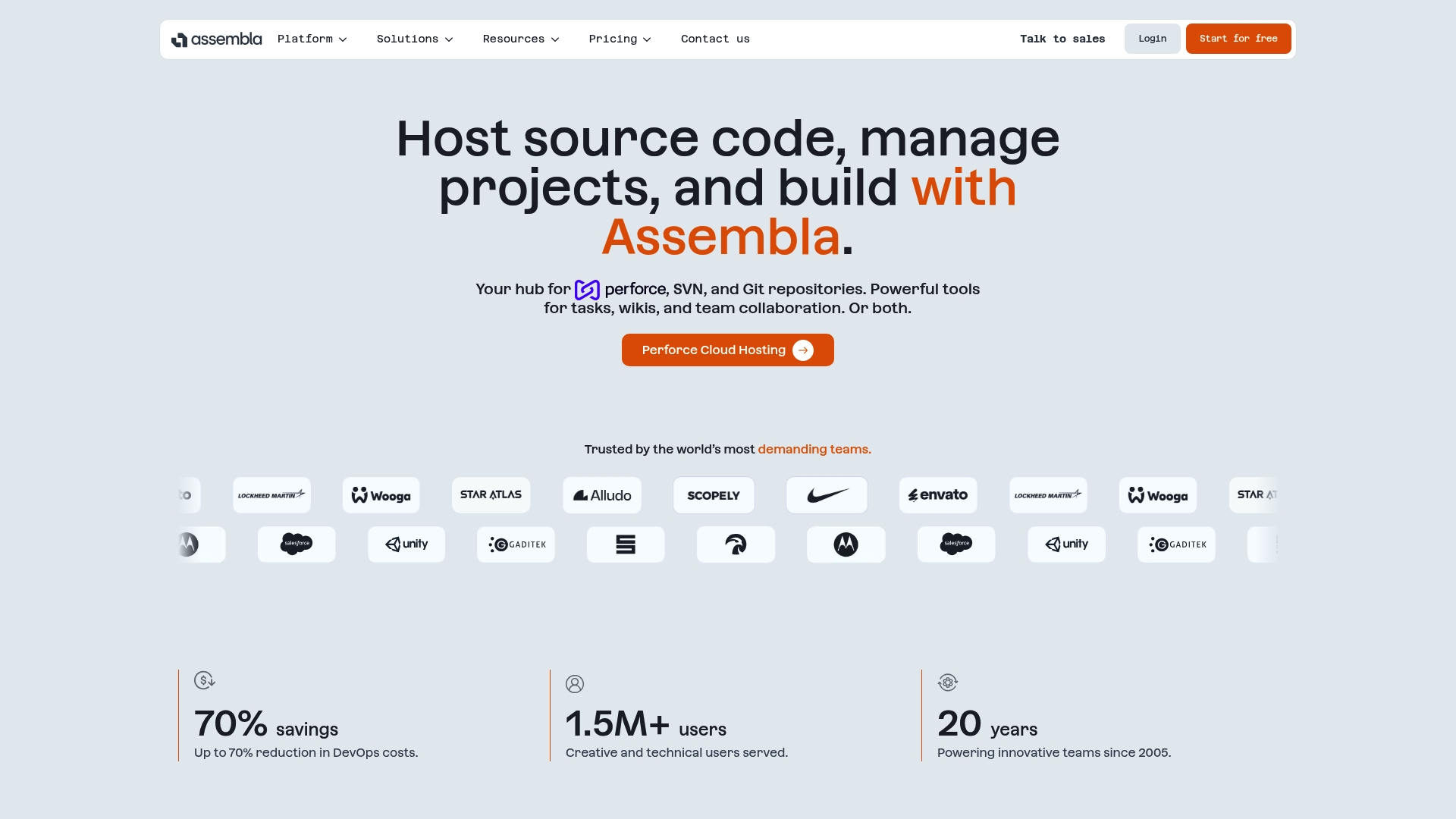
Task: Click the fully visible Motorola logo card
Action: click(x=846, y=544)
